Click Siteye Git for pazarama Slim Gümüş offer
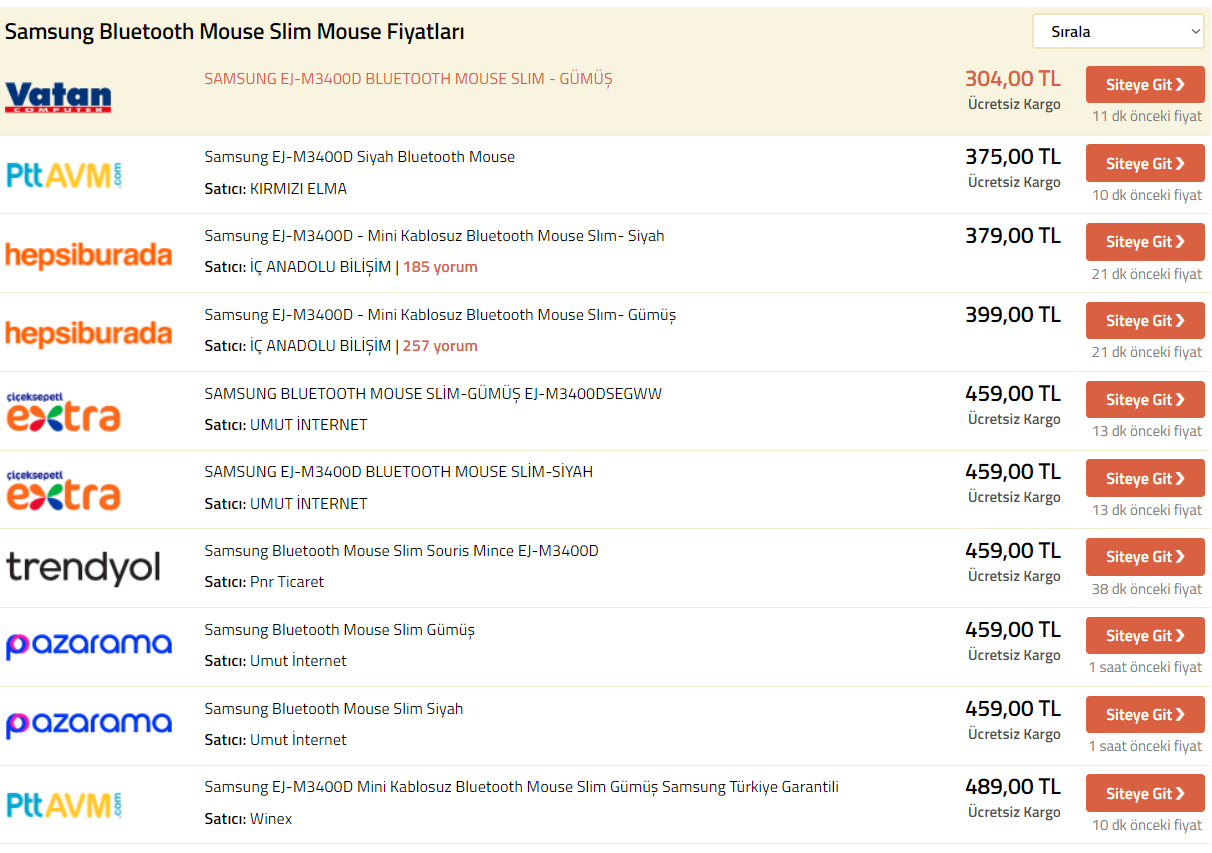1212x853 pixels. point(1145,636)
